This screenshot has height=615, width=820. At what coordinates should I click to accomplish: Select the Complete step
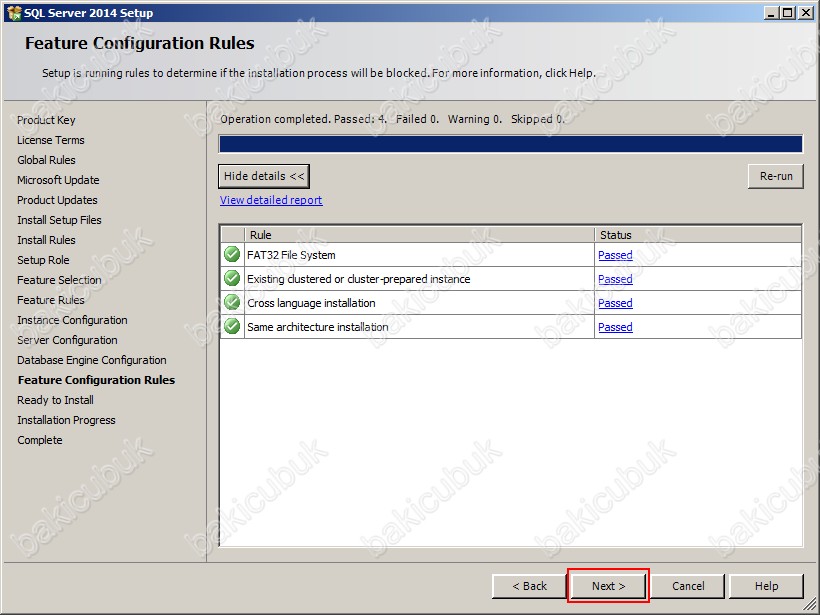point(40,440)
